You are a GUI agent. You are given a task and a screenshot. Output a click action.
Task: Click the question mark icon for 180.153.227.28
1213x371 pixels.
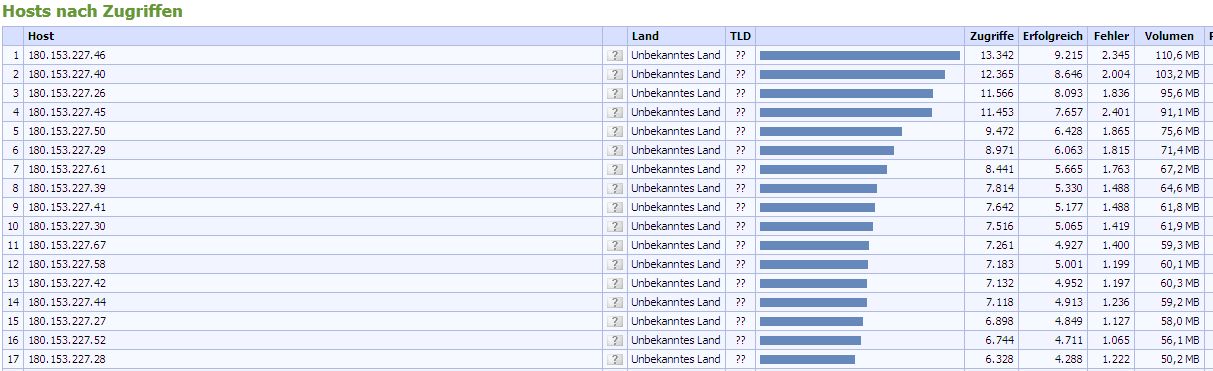(x=615, y=359)
